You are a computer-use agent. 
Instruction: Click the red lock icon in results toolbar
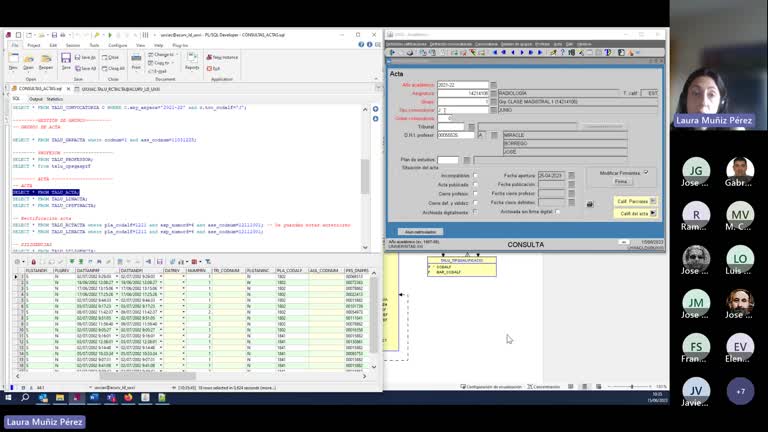[x=33, y=262]
